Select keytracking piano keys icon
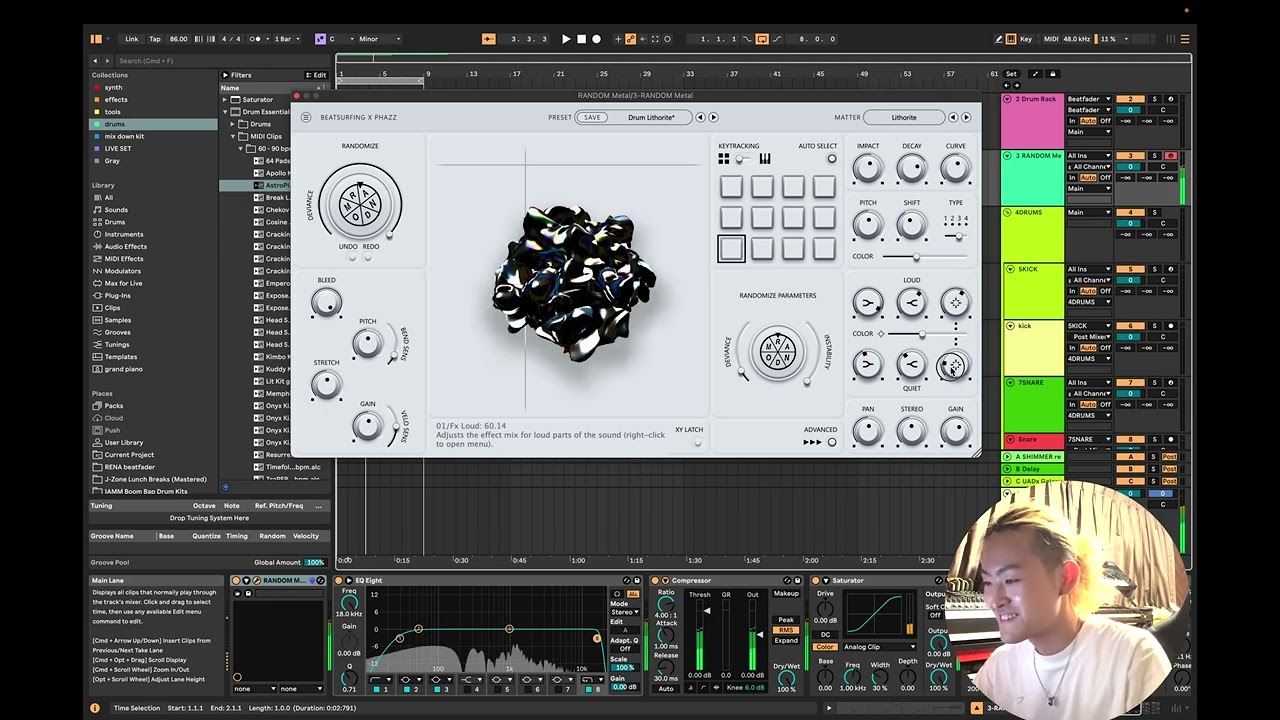 click(x=765, y=159)
